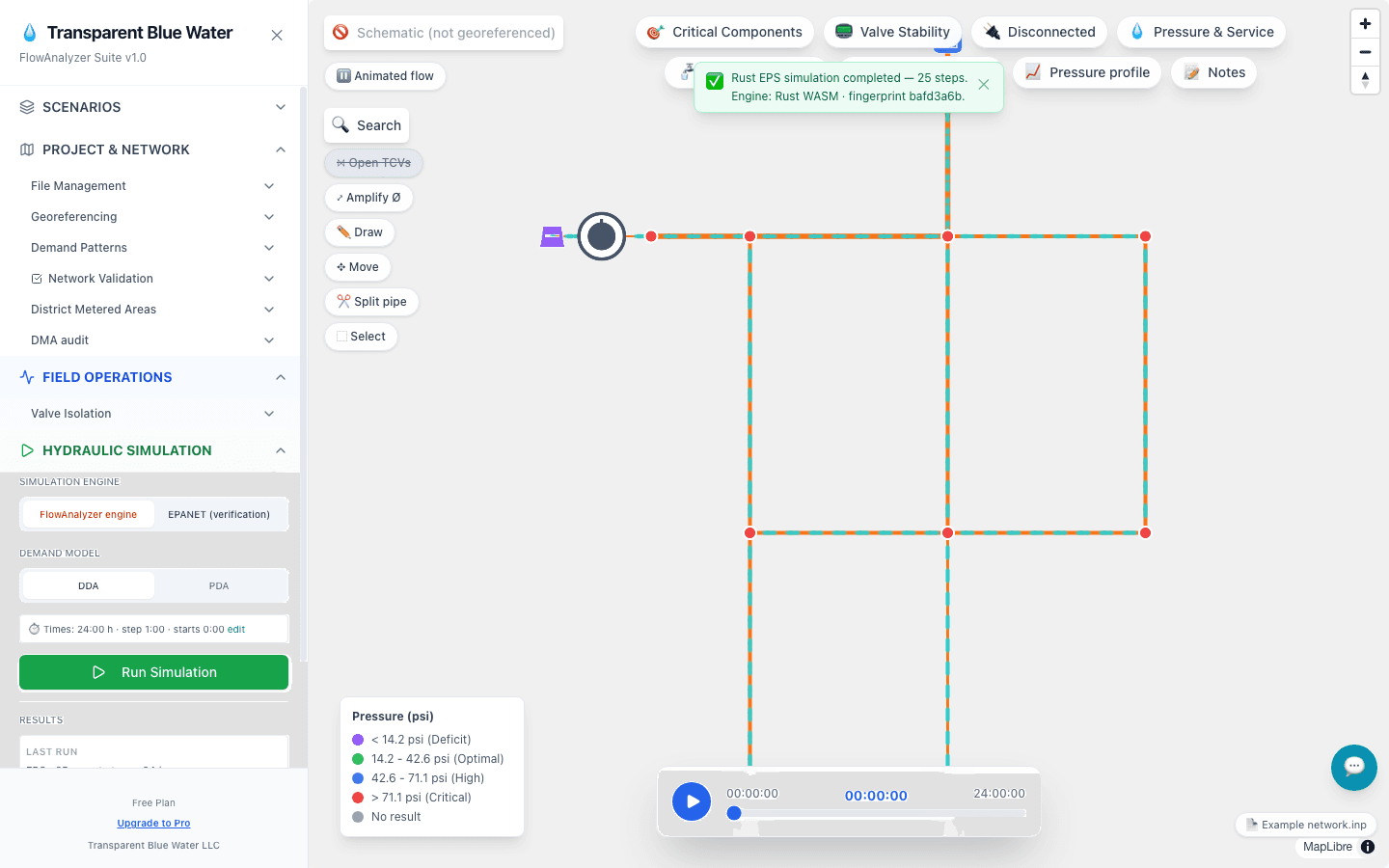Zoom in on the map

click(x=1365, y=24)
